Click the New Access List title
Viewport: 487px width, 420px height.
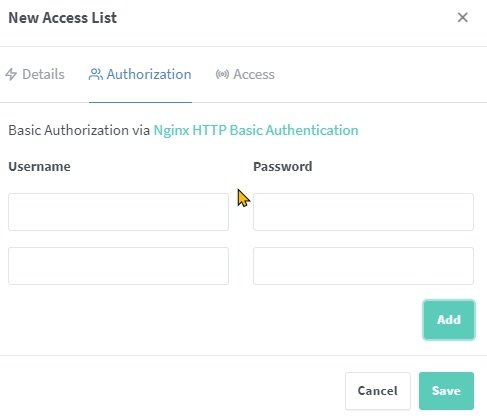[63, 18]
